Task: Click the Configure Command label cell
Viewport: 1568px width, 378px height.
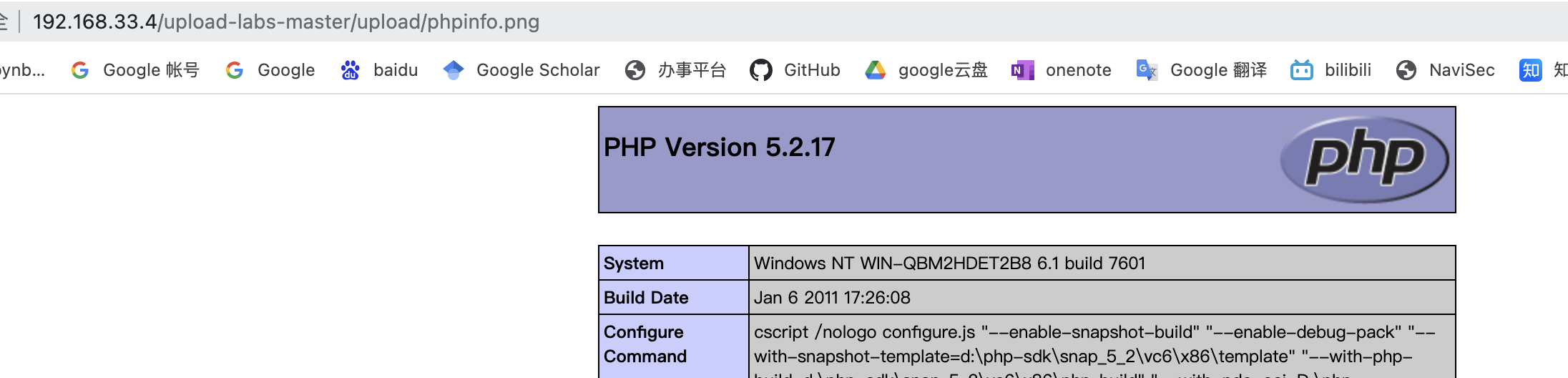Action: (x=645, y=344)
